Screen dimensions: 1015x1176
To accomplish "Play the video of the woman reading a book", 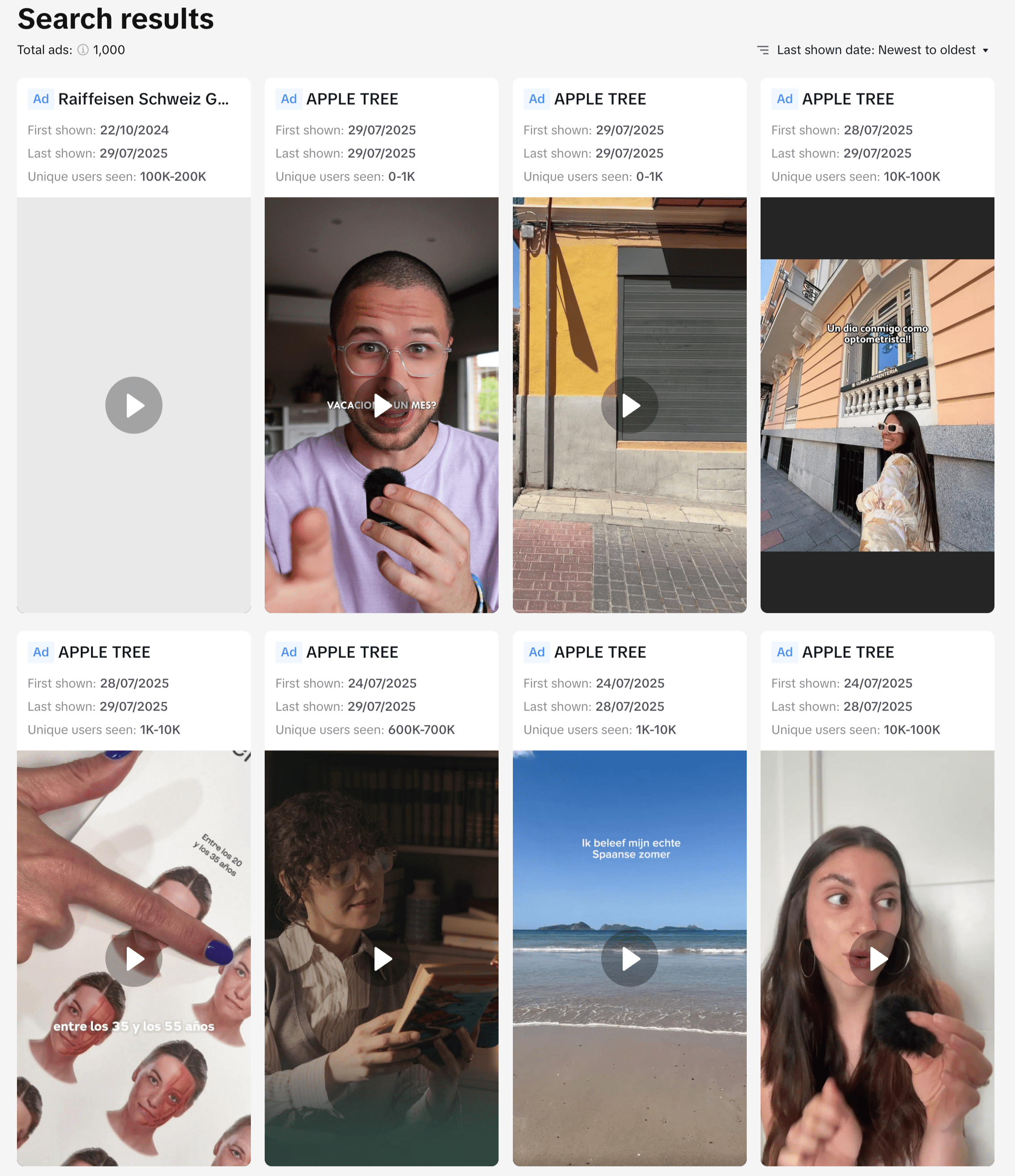I will 382,958.
